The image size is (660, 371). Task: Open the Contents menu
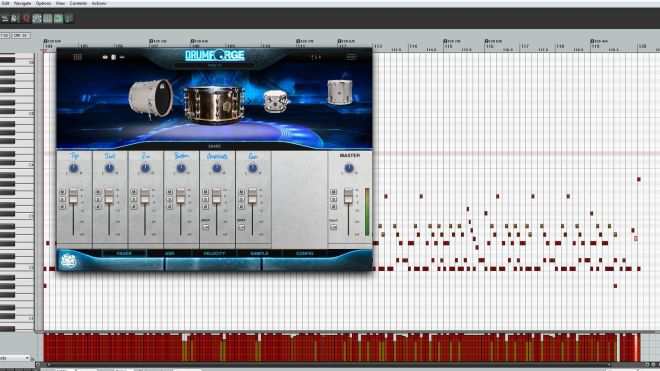pos(78,3)
